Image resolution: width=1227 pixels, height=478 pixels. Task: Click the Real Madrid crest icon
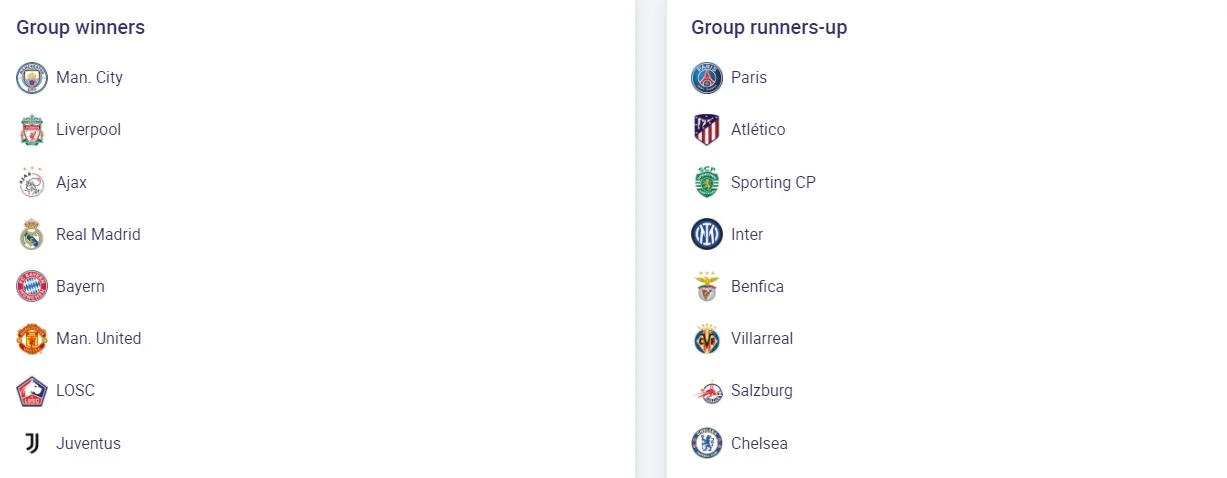(32, 235)
